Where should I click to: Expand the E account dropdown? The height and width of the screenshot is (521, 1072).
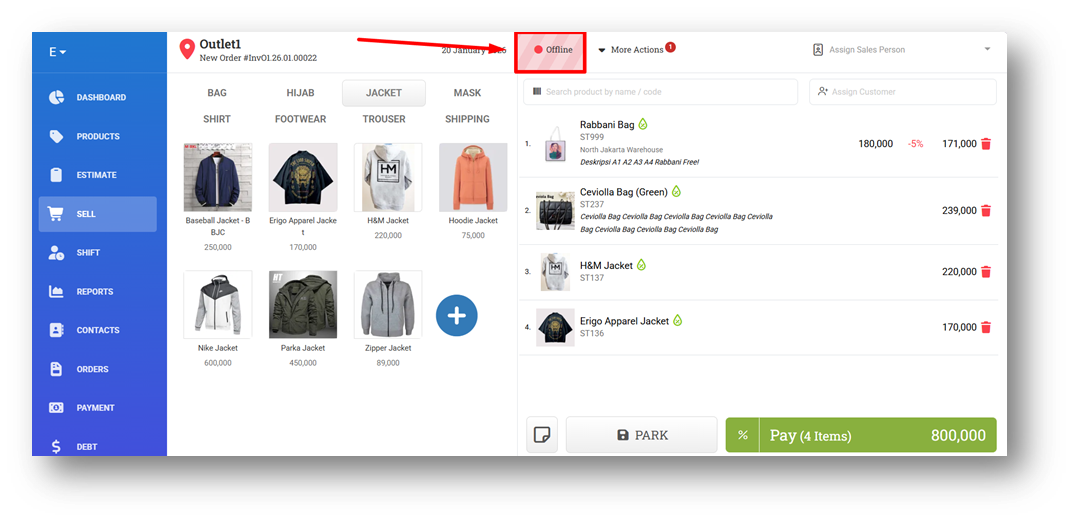click(57, 52)
